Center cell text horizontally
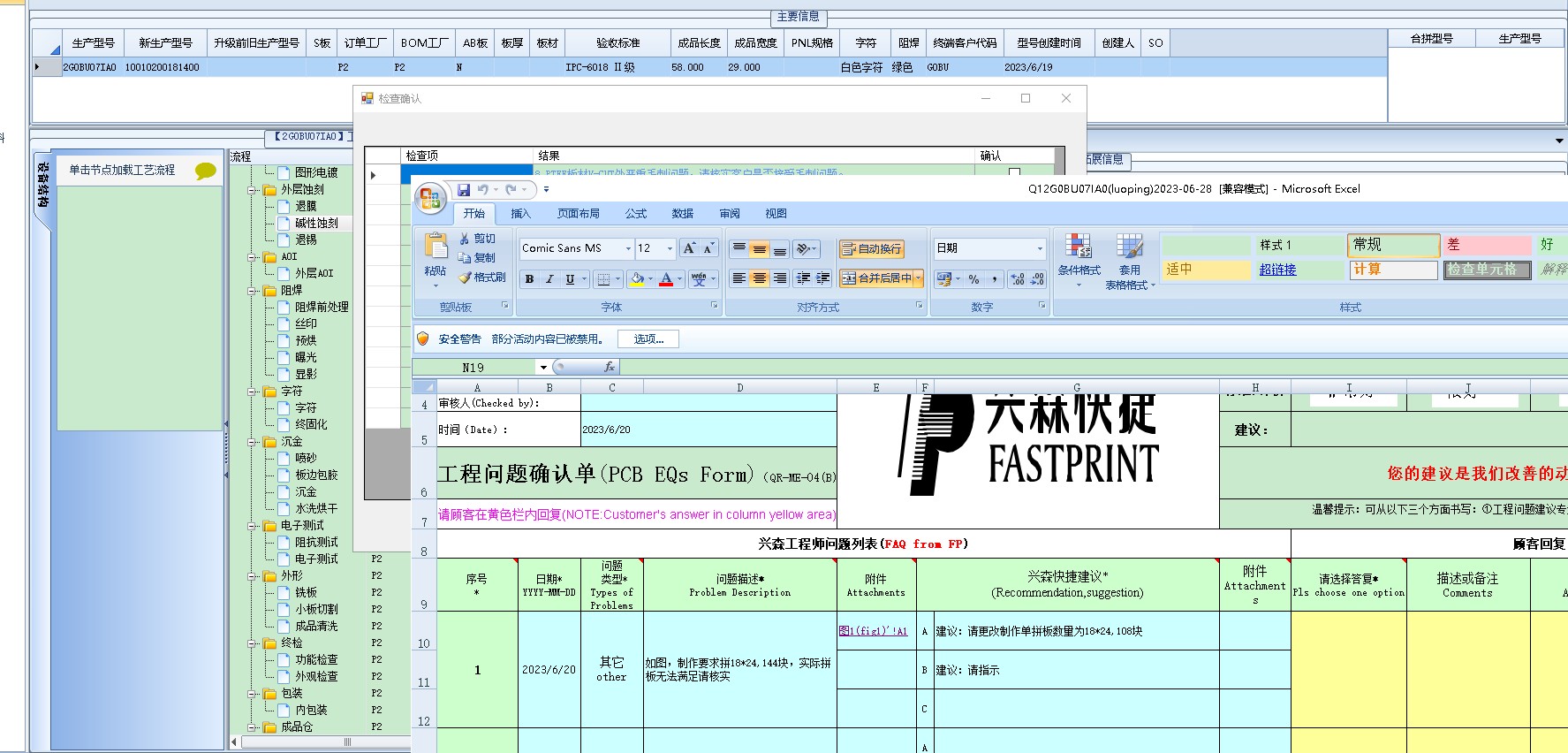This screenshot has width=1568, height=753. pos(760,278)
